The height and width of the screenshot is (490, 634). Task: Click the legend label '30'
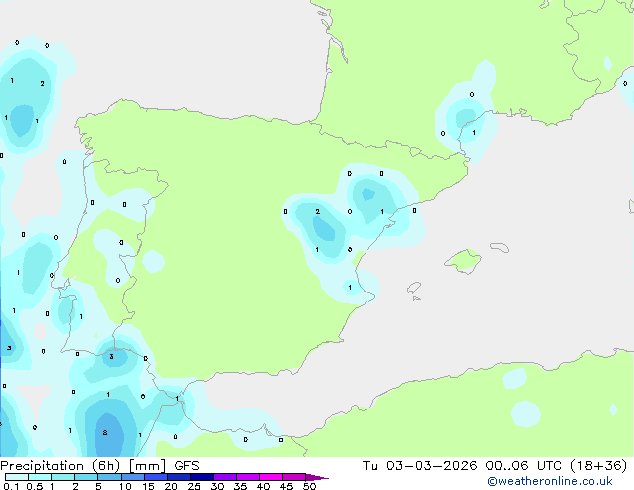217,486
